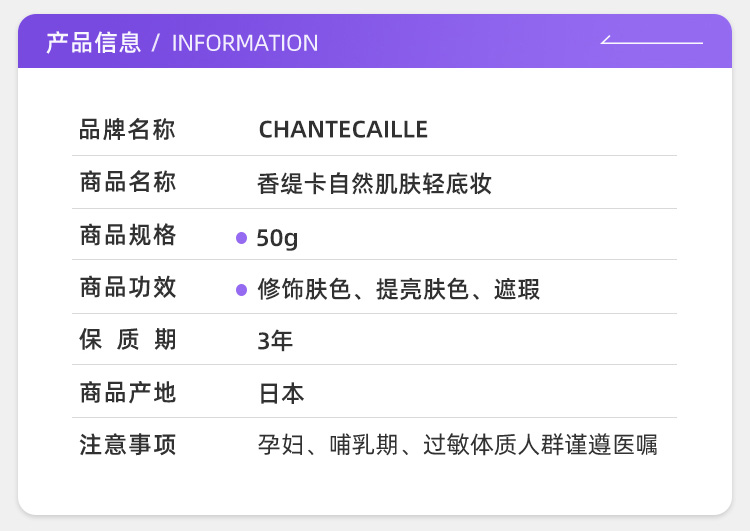Click the purple bullet before 50g

241,238
